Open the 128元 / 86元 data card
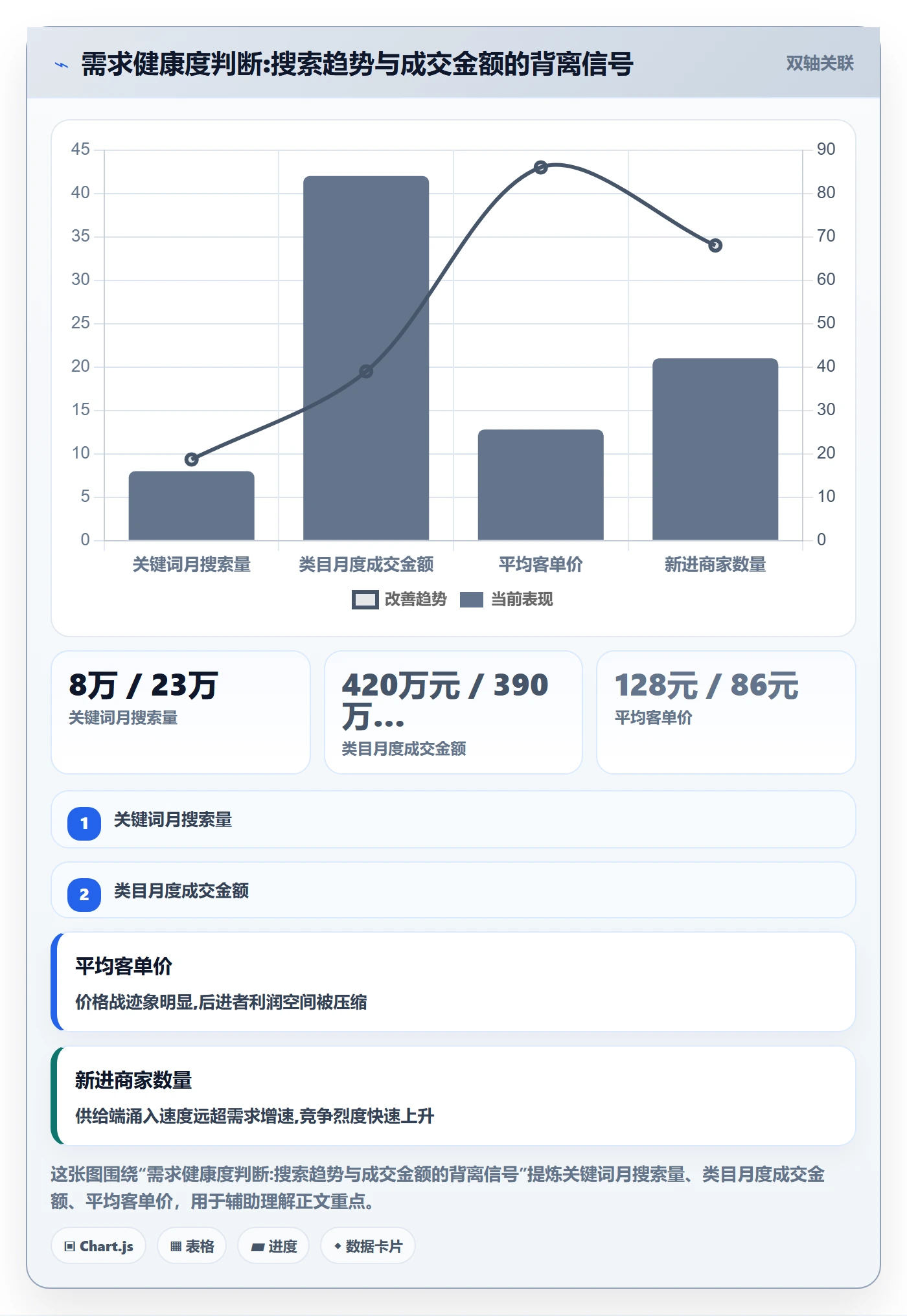The image size is (907, 1316). 726,712
